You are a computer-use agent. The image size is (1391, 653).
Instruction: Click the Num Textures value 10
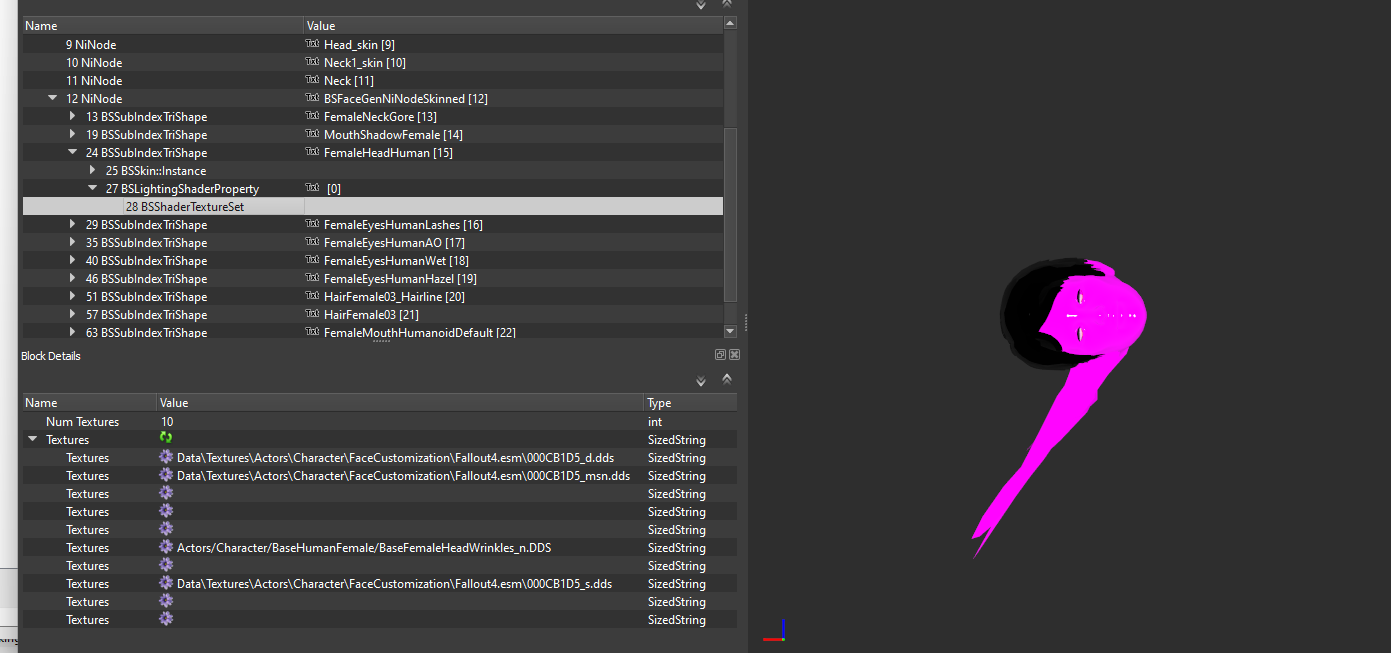[x=167, y=421]
